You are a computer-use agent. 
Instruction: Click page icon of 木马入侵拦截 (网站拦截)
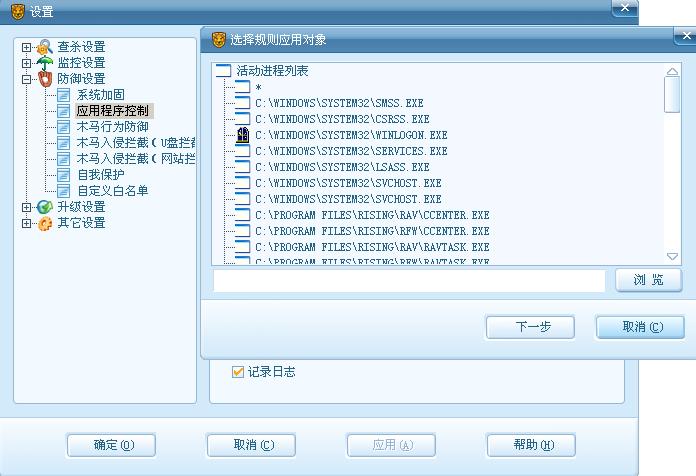(63, 159)
